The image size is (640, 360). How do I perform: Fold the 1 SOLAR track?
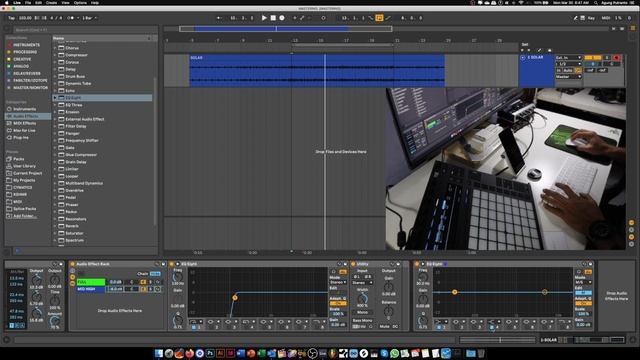523,58
